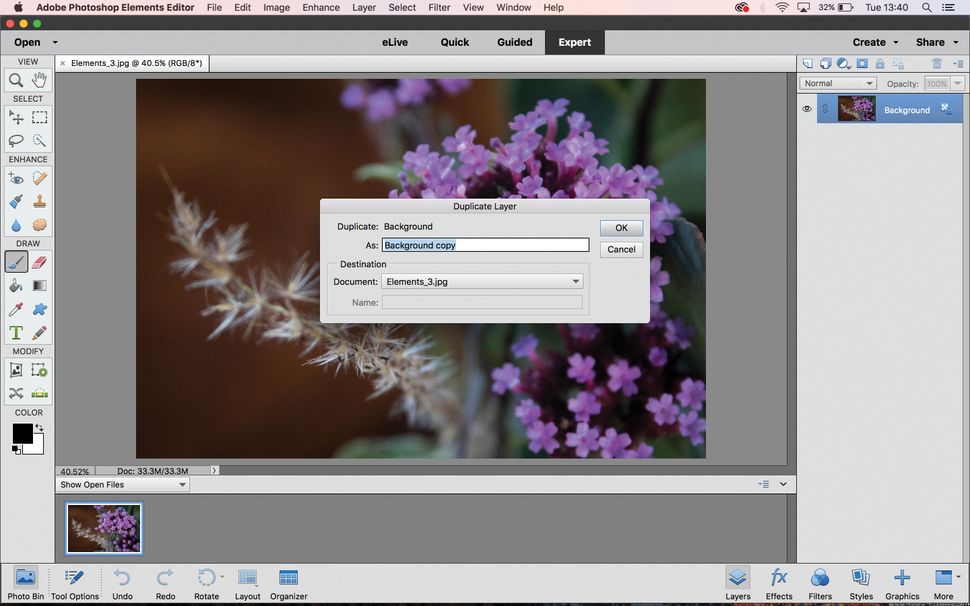Screen dimensions: 970x606
Task: Cancel the Duplicate Layer dialog
Action: click(621, 249)
